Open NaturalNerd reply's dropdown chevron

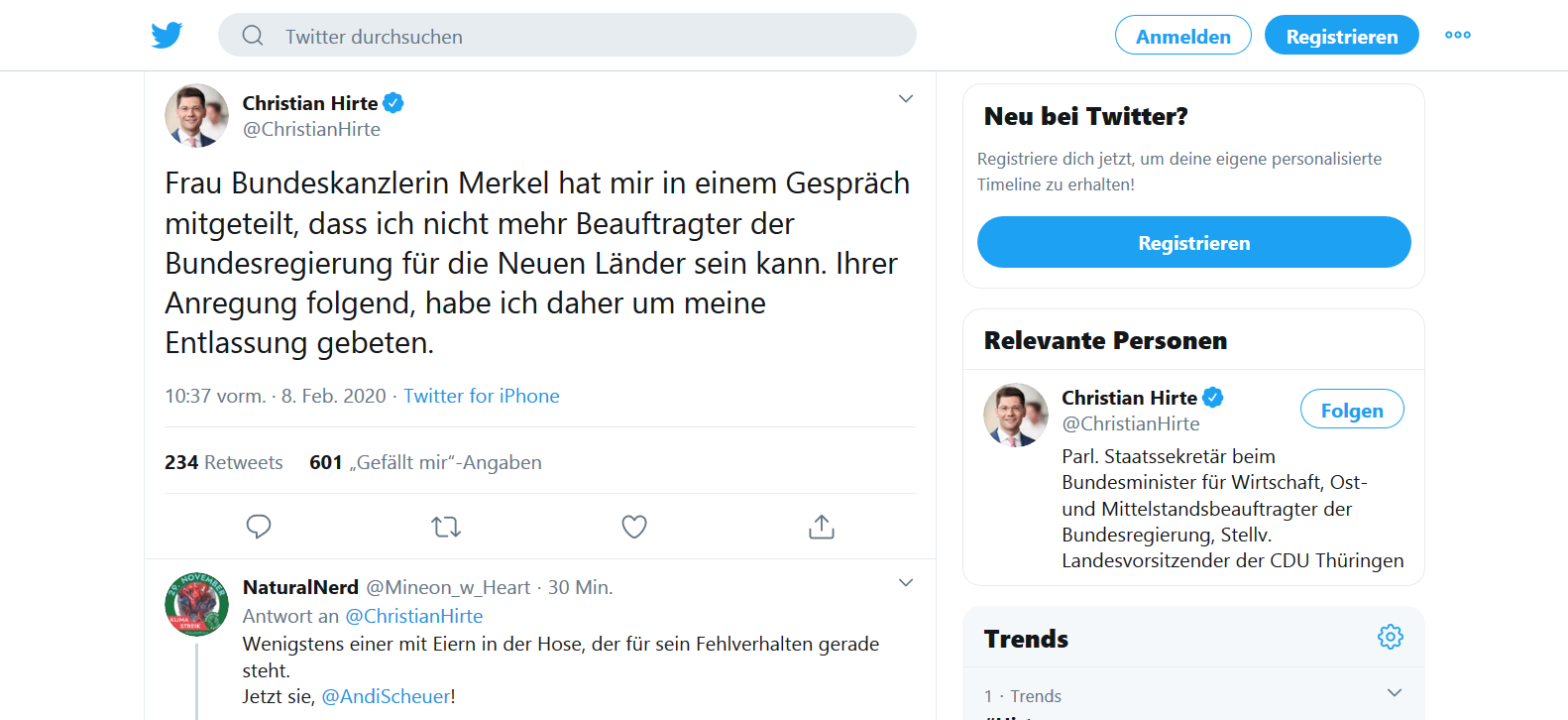[905, 583]
